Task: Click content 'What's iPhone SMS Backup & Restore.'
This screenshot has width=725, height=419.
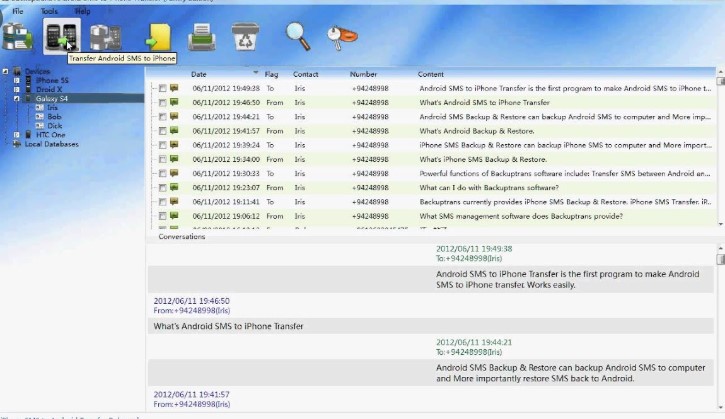Action: (x=483, y=159)
